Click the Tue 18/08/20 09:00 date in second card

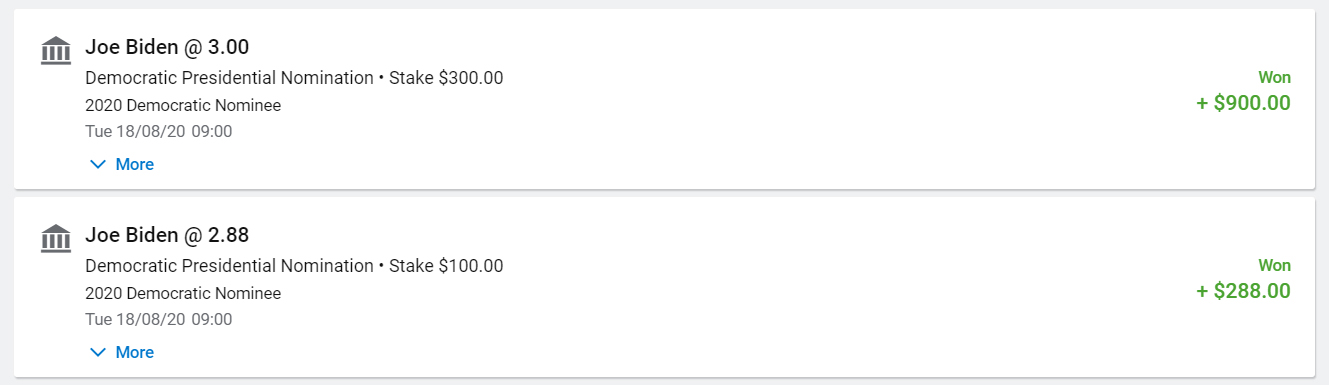coord(159,319)
